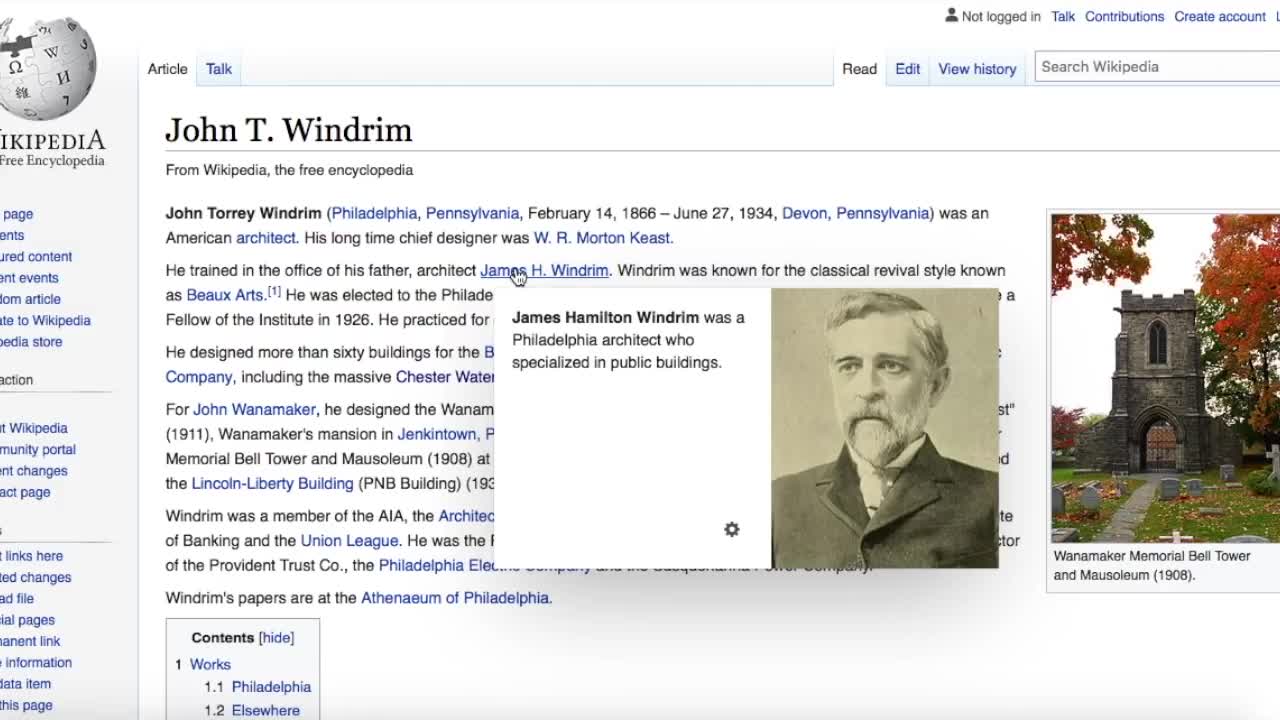Click the Create account link
The image size is (1280, 720).
1220,16
